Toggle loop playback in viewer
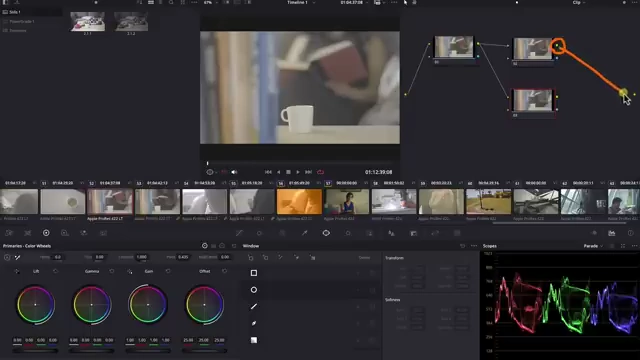The height and width of the screenshot is (360, 640). point(320,172)
